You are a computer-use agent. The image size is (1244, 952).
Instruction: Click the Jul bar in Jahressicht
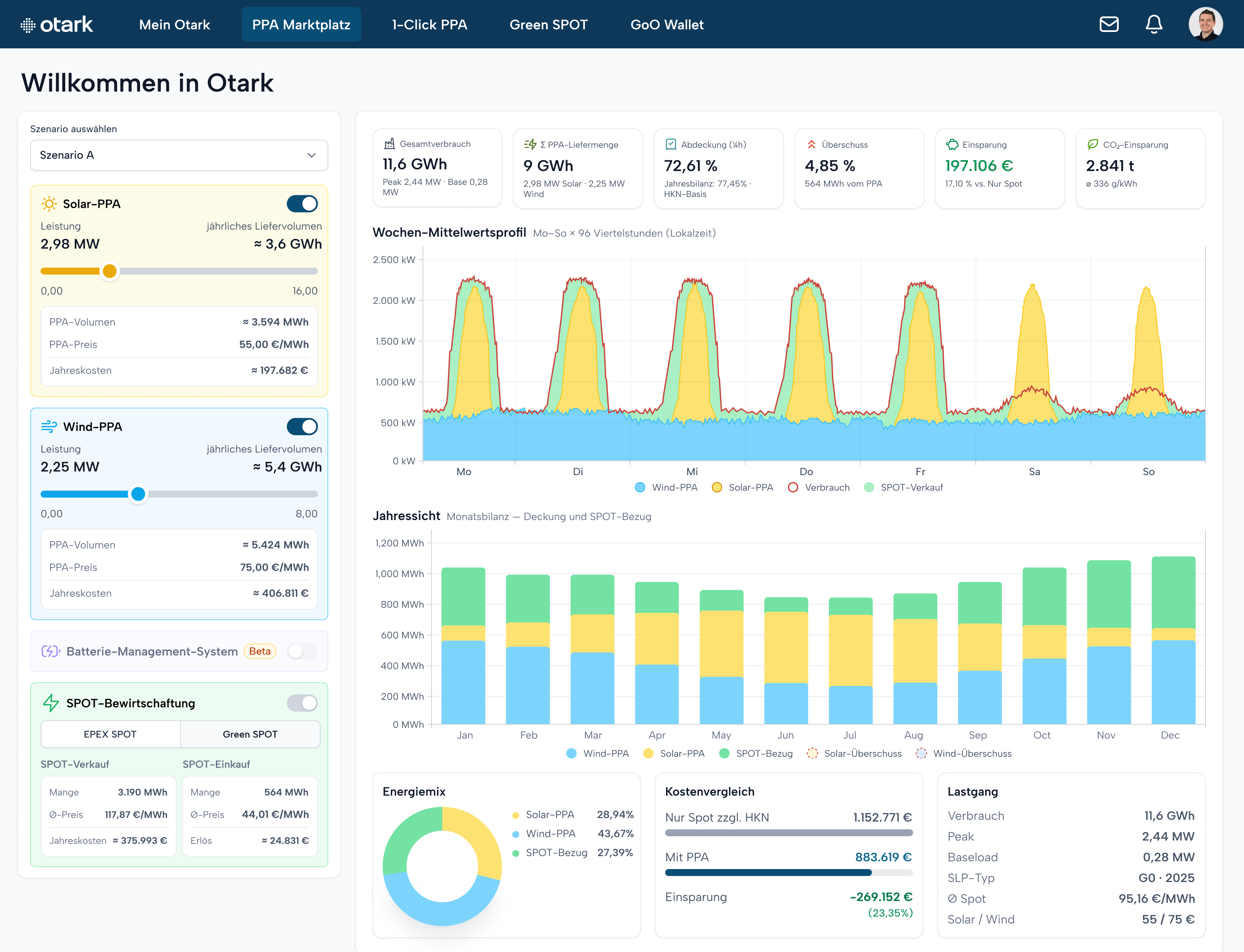click(850, 661)
